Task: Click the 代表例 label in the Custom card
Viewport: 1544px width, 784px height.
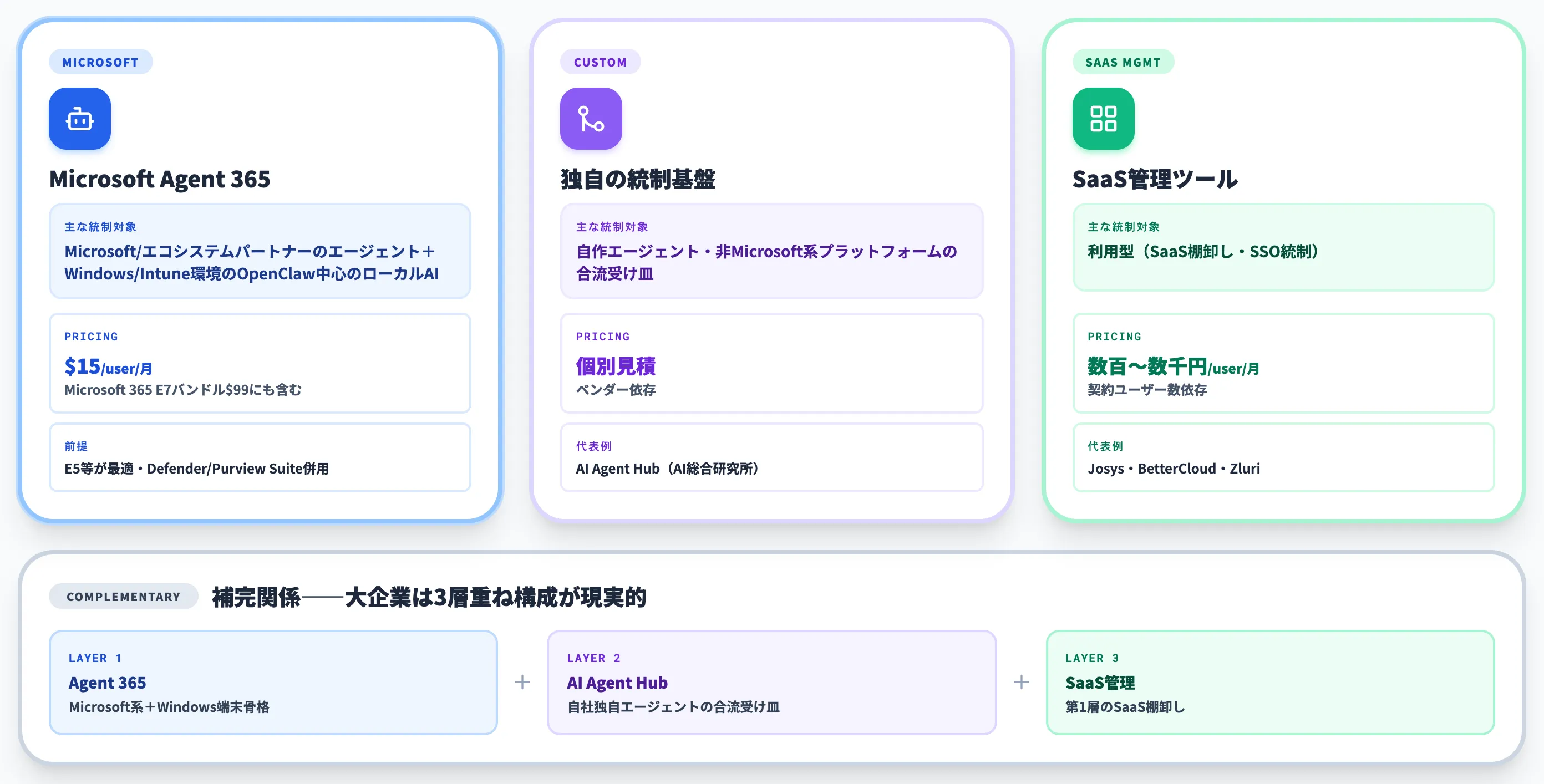Action: 593,446
